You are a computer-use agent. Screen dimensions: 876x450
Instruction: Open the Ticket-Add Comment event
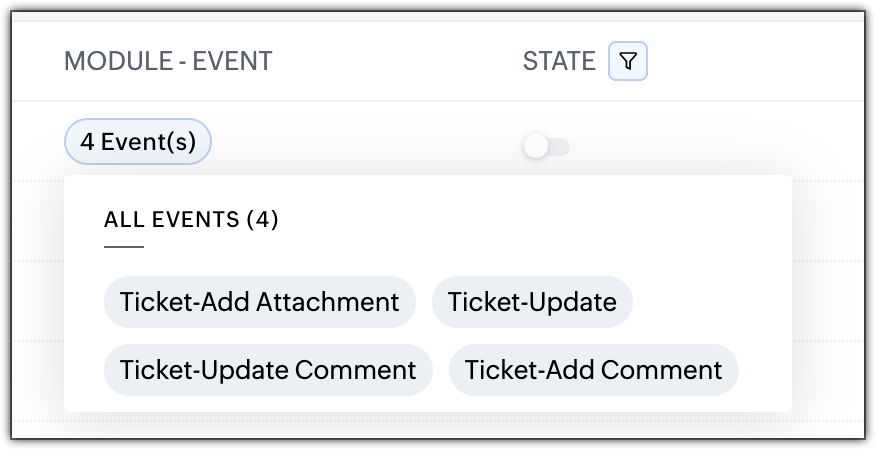click(x=593, y=370)
